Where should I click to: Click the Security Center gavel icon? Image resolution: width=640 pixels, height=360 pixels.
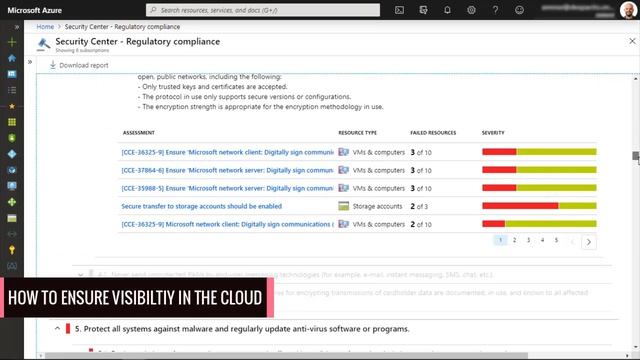pyautogui.click(x=43, y=44)
